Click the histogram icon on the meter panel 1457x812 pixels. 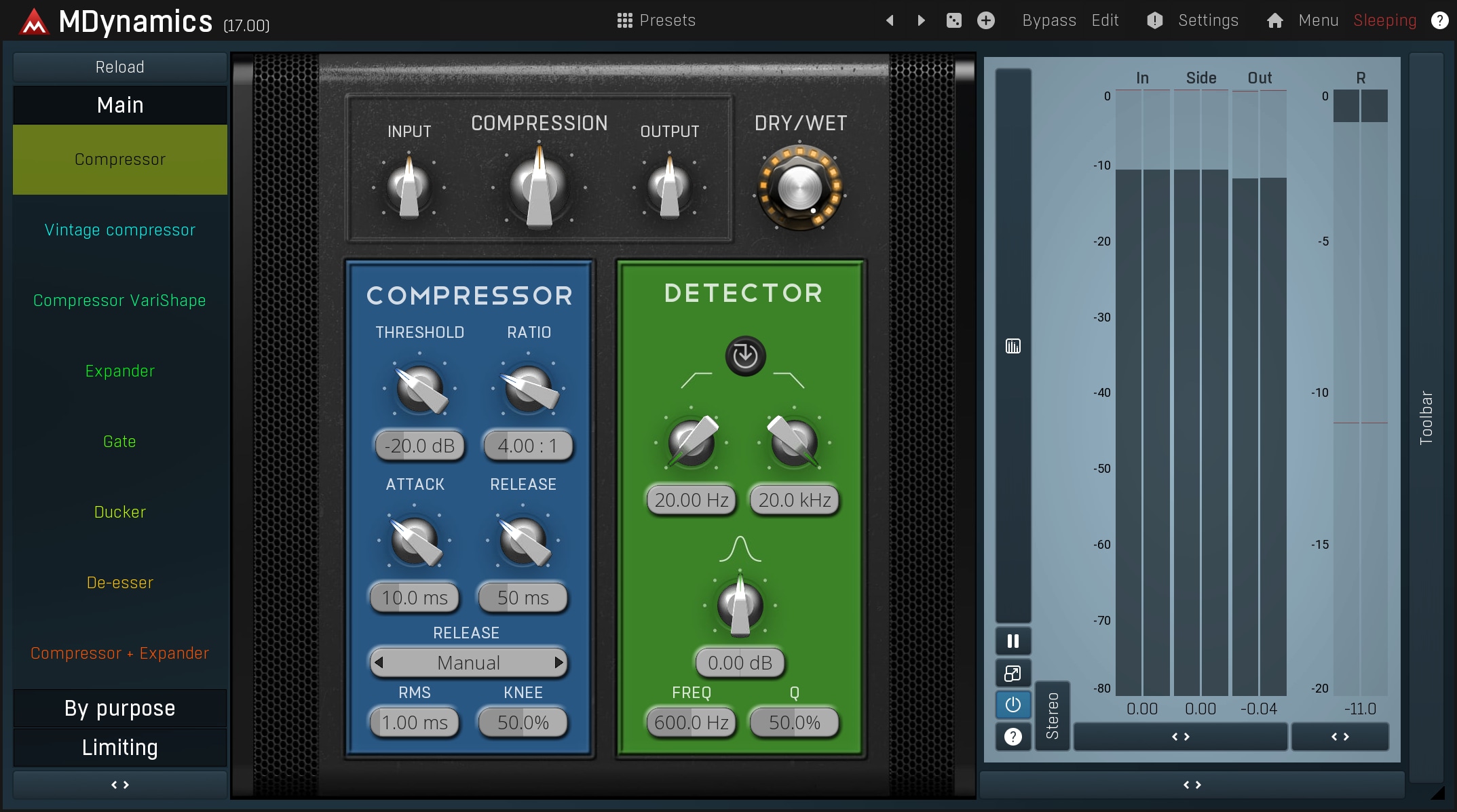point(1013,346)
